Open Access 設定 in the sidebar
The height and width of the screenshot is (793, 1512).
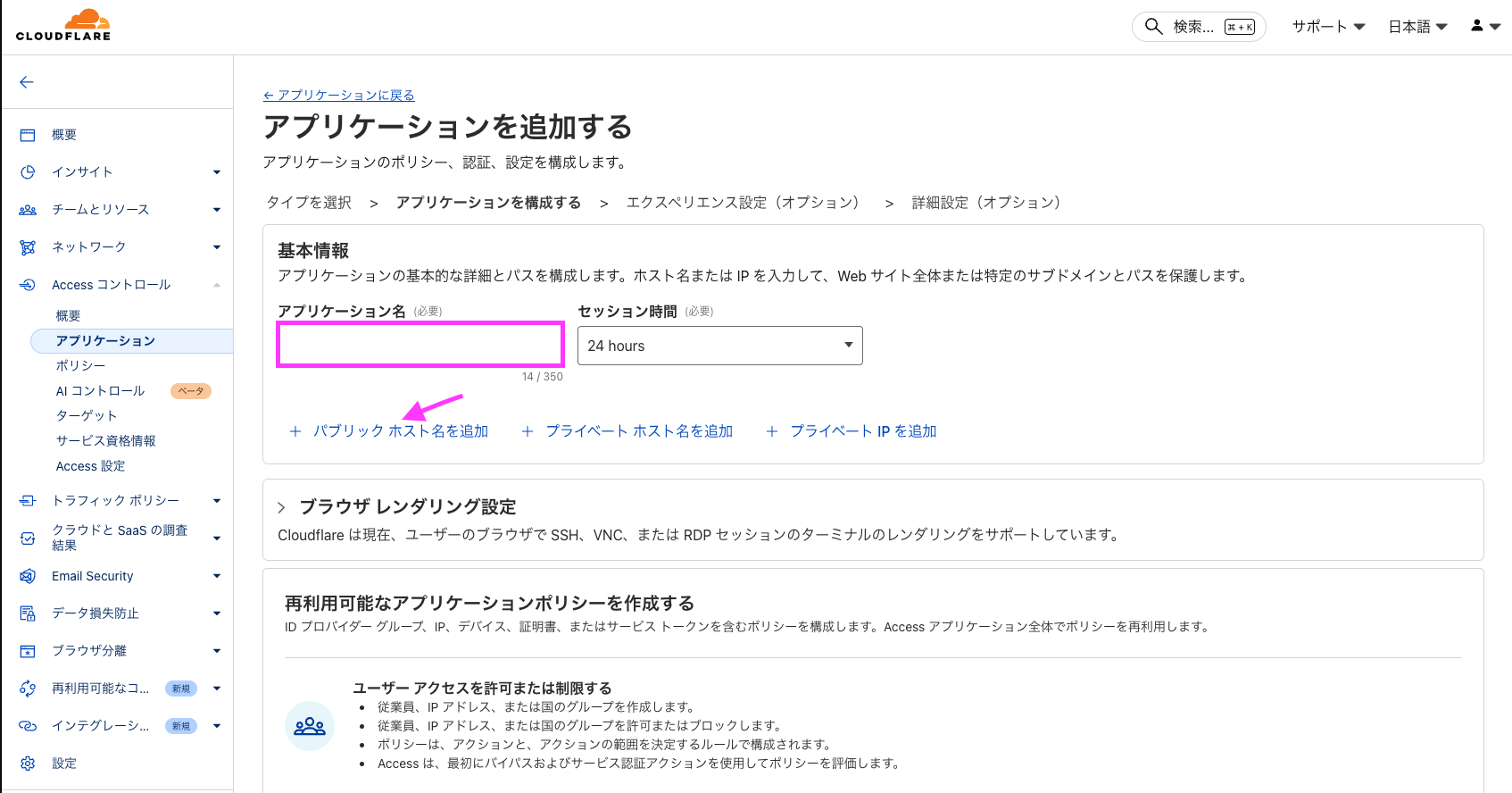(90, 466)
